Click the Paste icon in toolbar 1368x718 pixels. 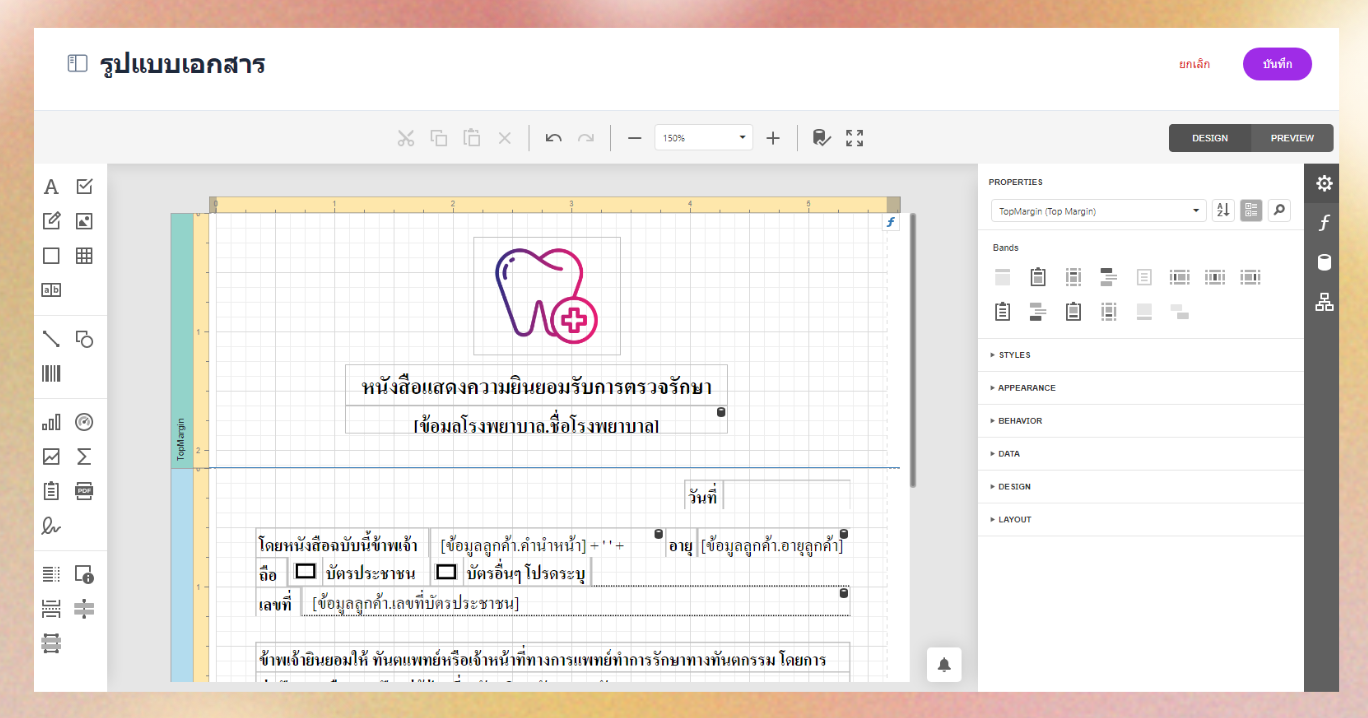[472, 138]
